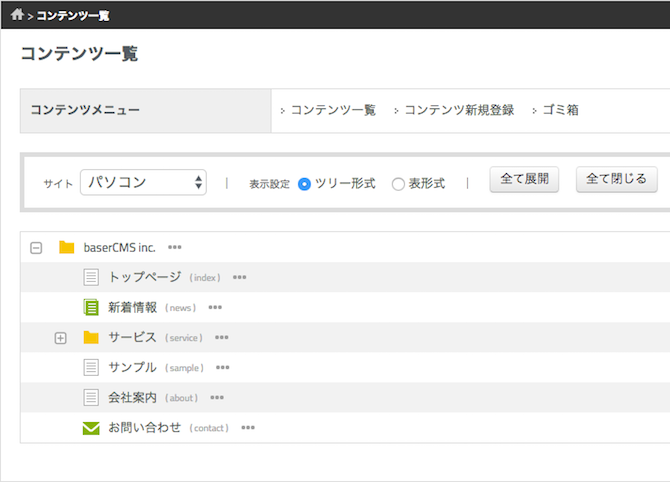The image size is (670, 482).
Task: Open コンテンツ新規登録 in the contents menu
Action: click(459, 110)
